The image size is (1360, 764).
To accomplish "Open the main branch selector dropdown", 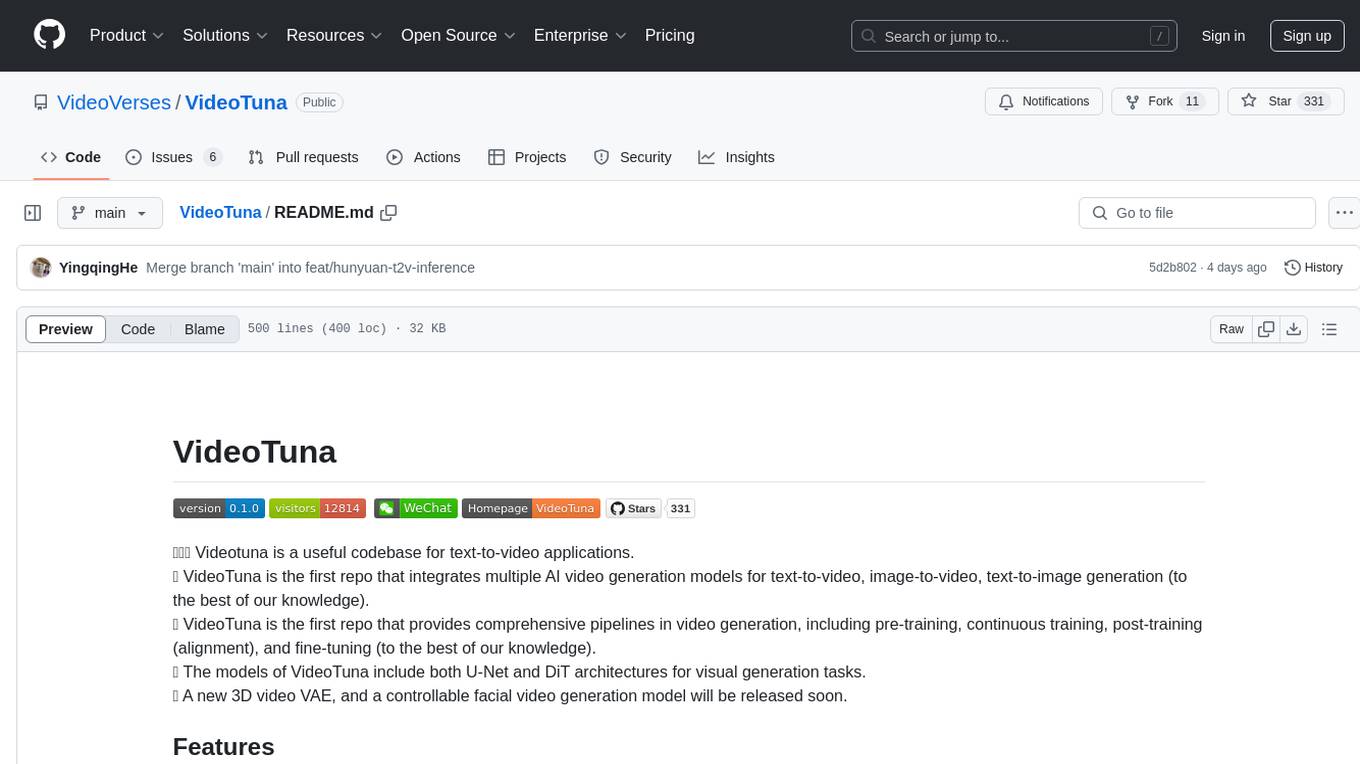I will [110, 213].
